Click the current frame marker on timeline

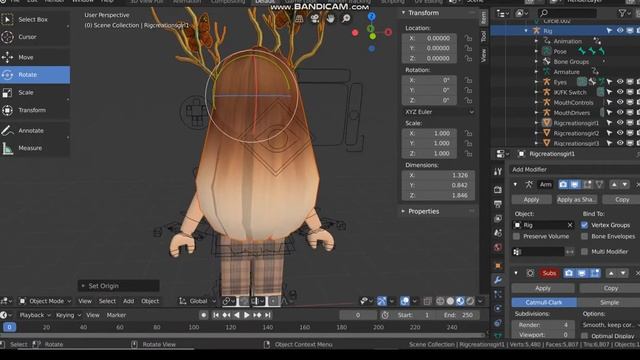(x=9, y=327)
